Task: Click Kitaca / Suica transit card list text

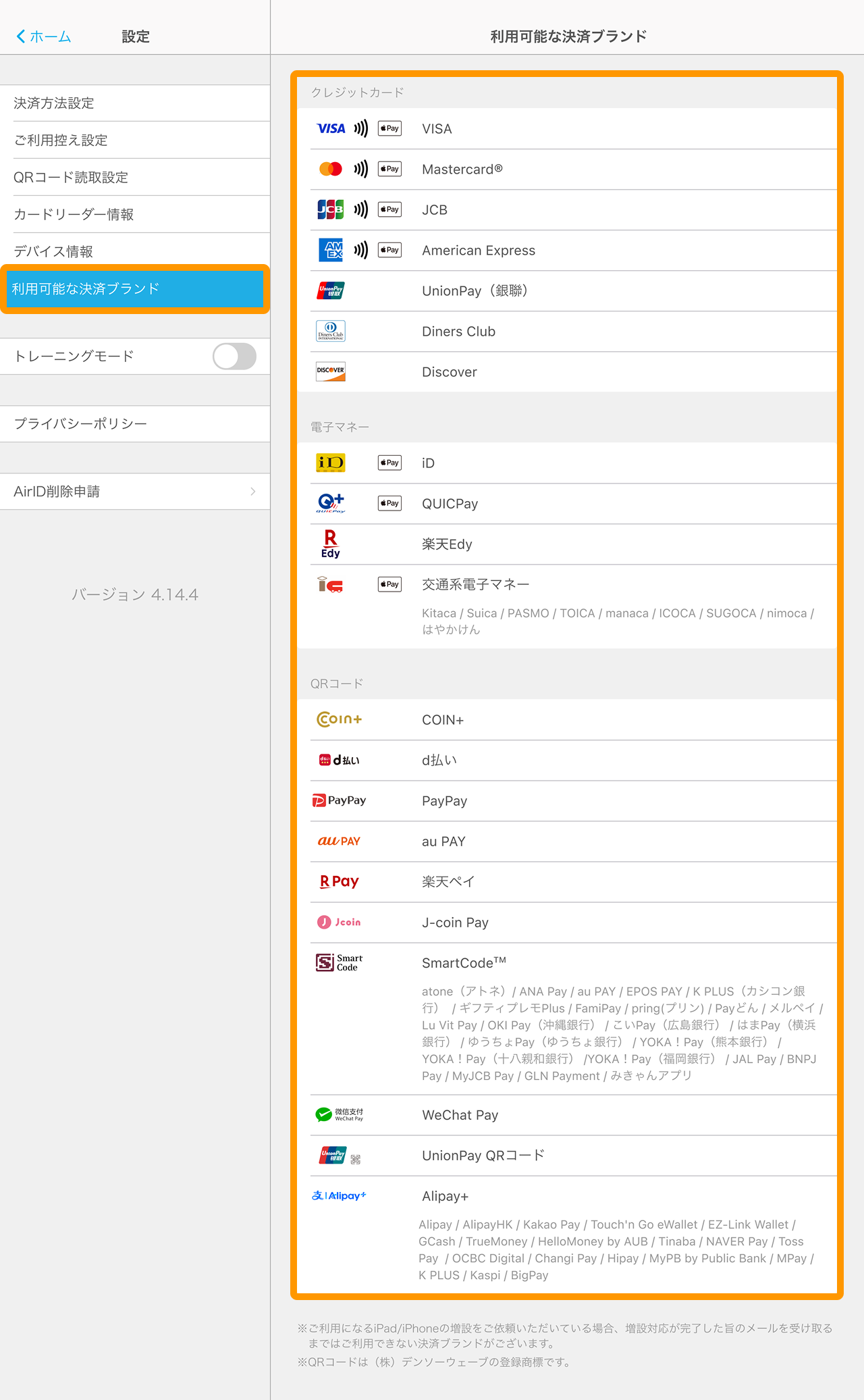Action: click(x=618, y=621)
